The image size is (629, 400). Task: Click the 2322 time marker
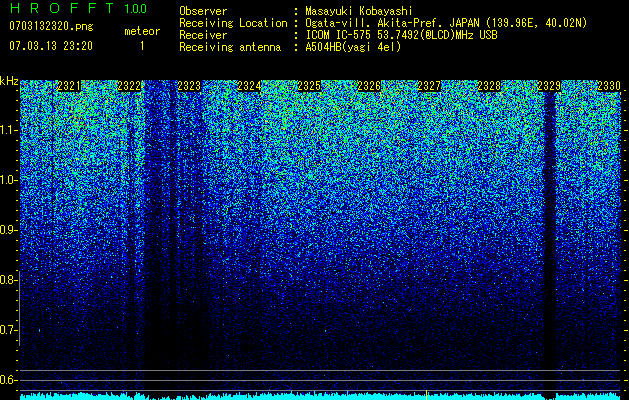point(129,86)
